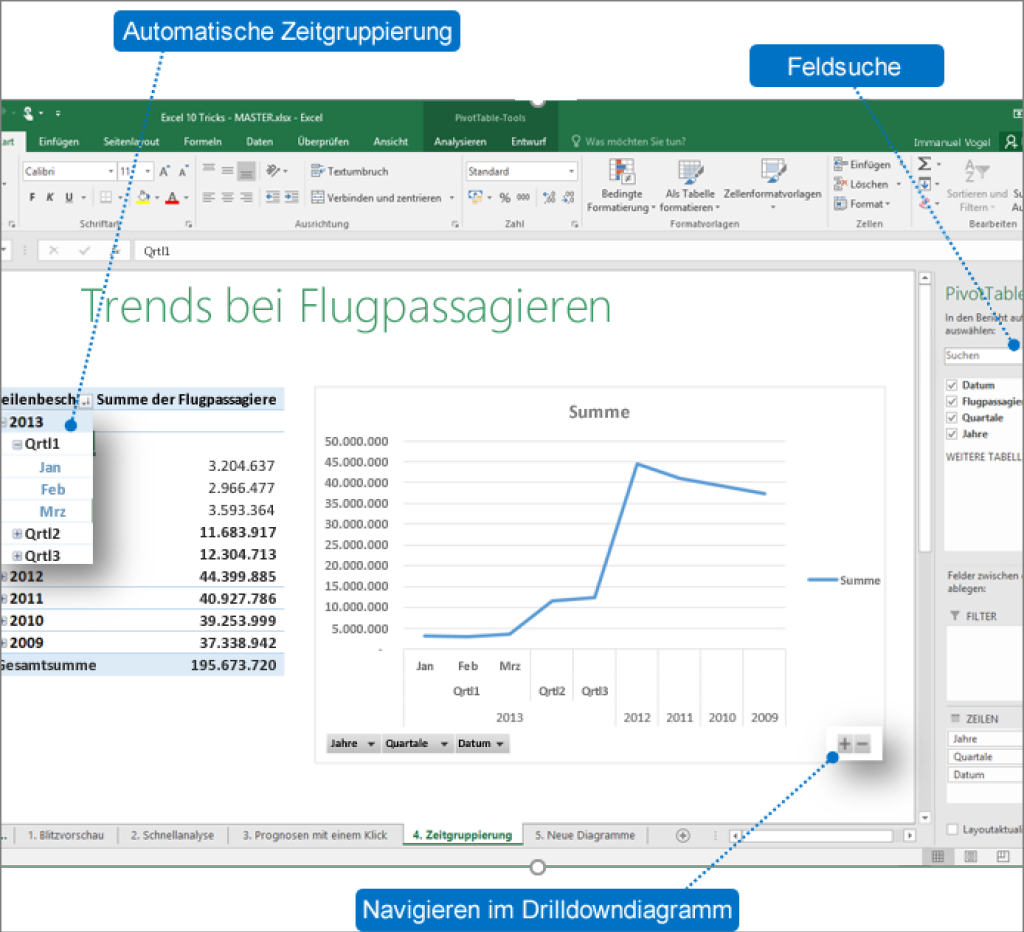Image resolution: width=1024 pixels, height=932 pixels.
Task: Align text to vertical middle
Action: click(x=227, y=170)
